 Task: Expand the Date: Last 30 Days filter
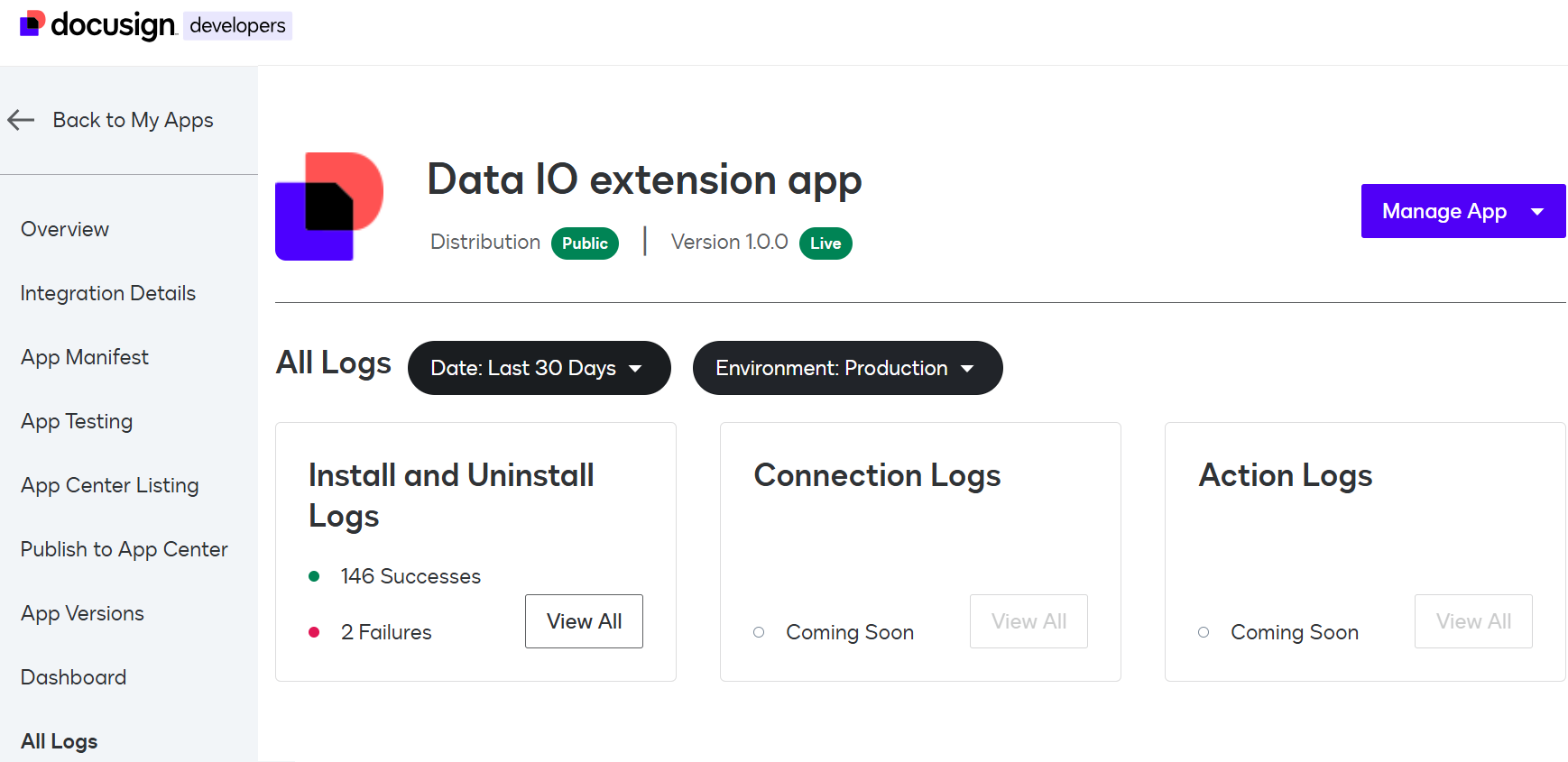tap(540, 368)
